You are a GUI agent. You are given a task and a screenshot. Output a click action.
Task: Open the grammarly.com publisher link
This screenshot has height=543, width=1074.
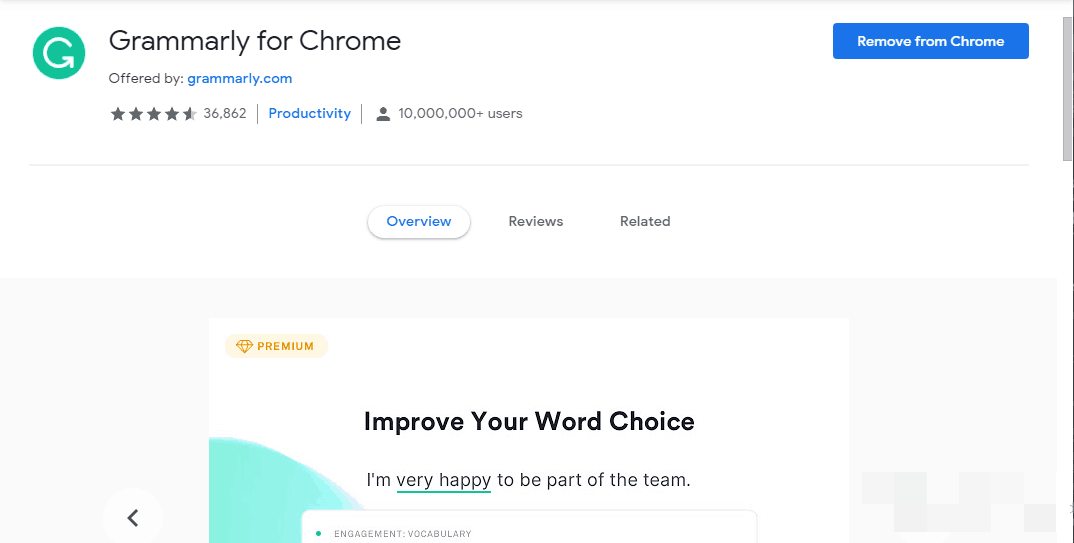(240, 78)
